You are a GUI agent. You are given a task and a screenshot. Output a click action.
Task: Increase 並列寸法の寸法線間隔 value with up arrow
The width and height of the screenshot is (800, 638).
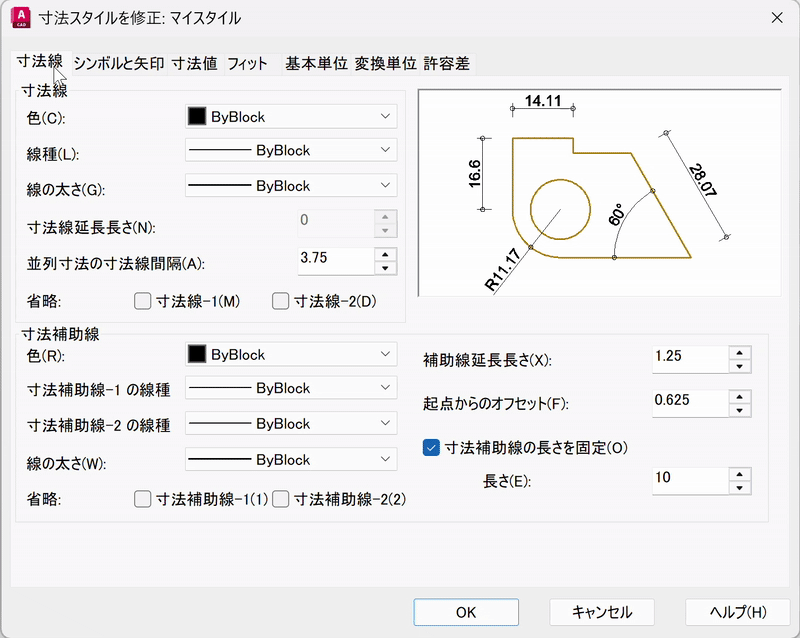pos(385,254)
